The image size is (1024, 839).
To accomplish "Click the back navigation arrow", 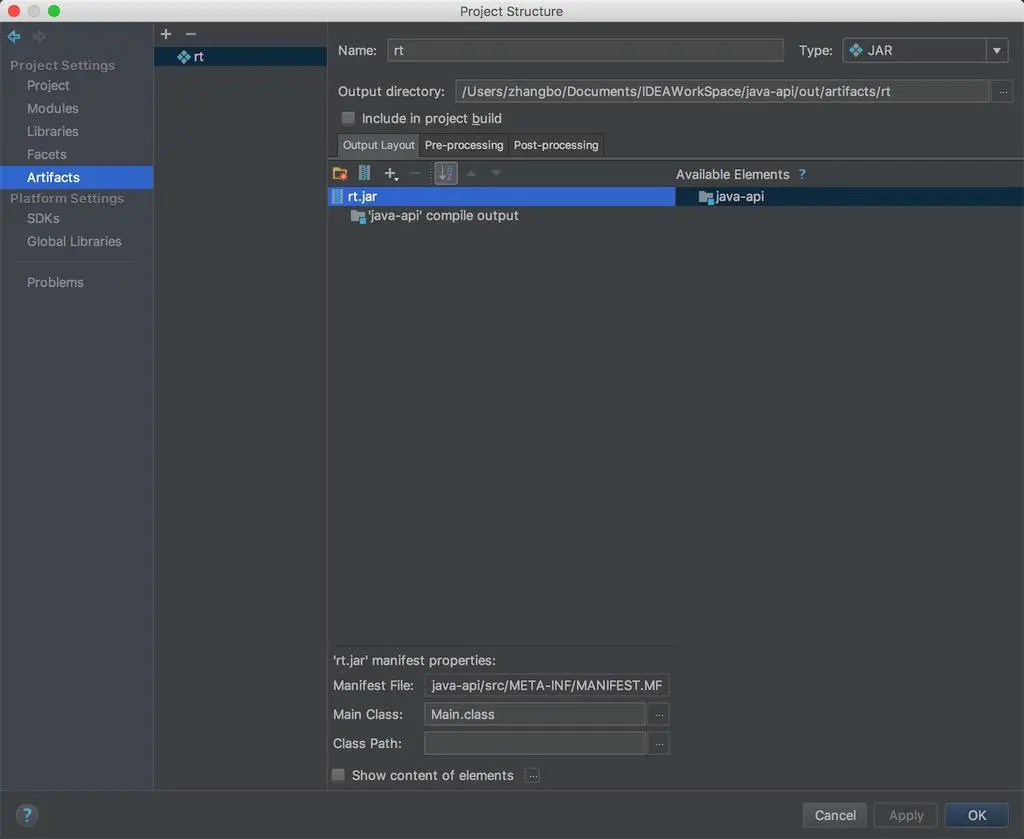I will pyautogui.click(x=14, y=37).
